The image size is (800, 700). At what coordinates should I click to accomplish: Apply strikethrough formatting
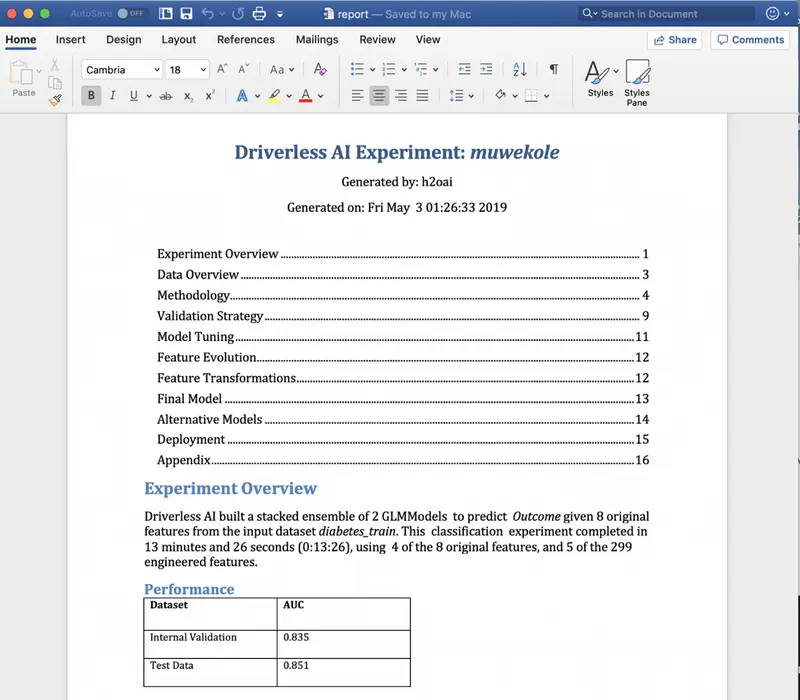coord(166,96)
